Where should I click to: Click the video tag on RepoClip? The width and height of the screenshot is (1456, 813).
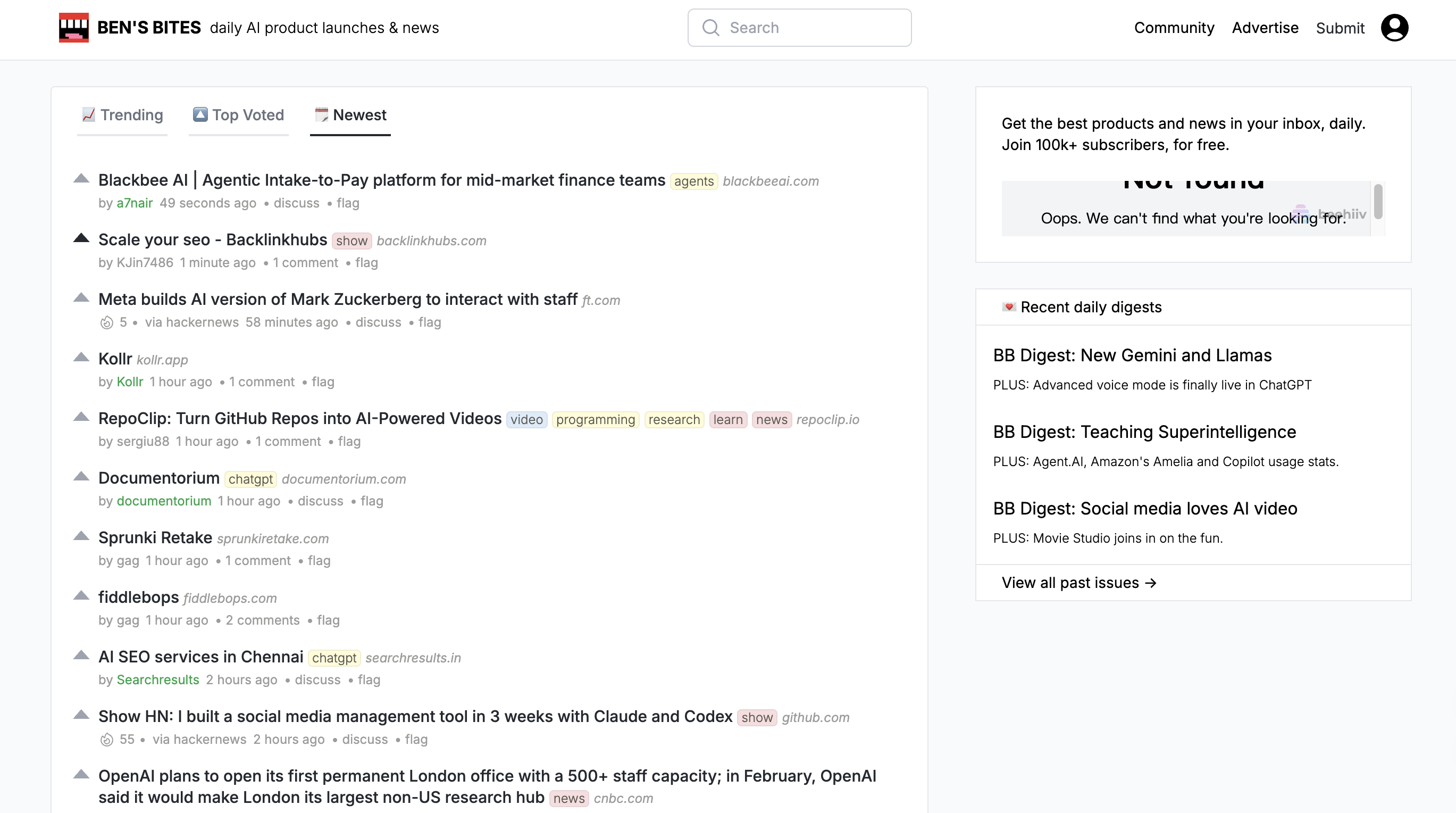[526, 419]
